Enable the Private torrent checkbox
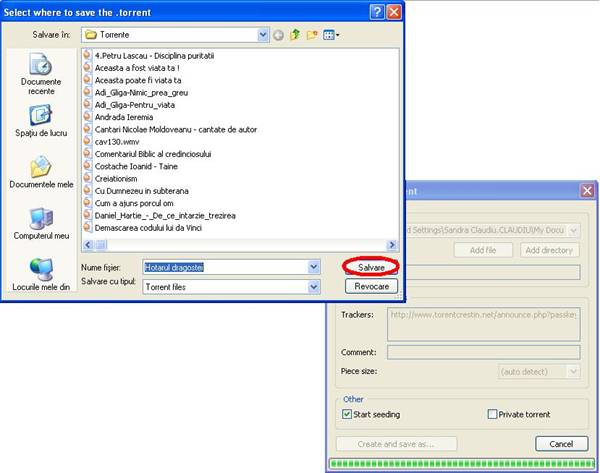The image size is (600, 473). pyautogui.click(x=492, y=414)
